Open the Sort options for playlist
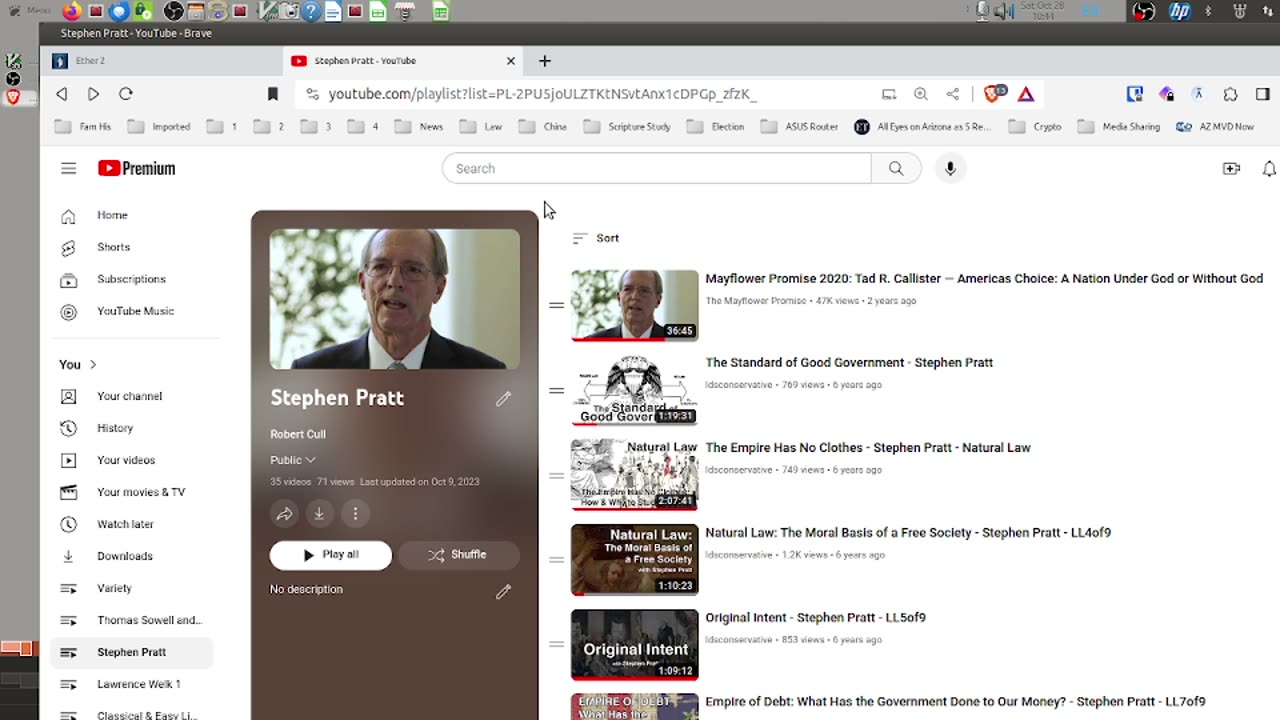 [x=596, y=238]
